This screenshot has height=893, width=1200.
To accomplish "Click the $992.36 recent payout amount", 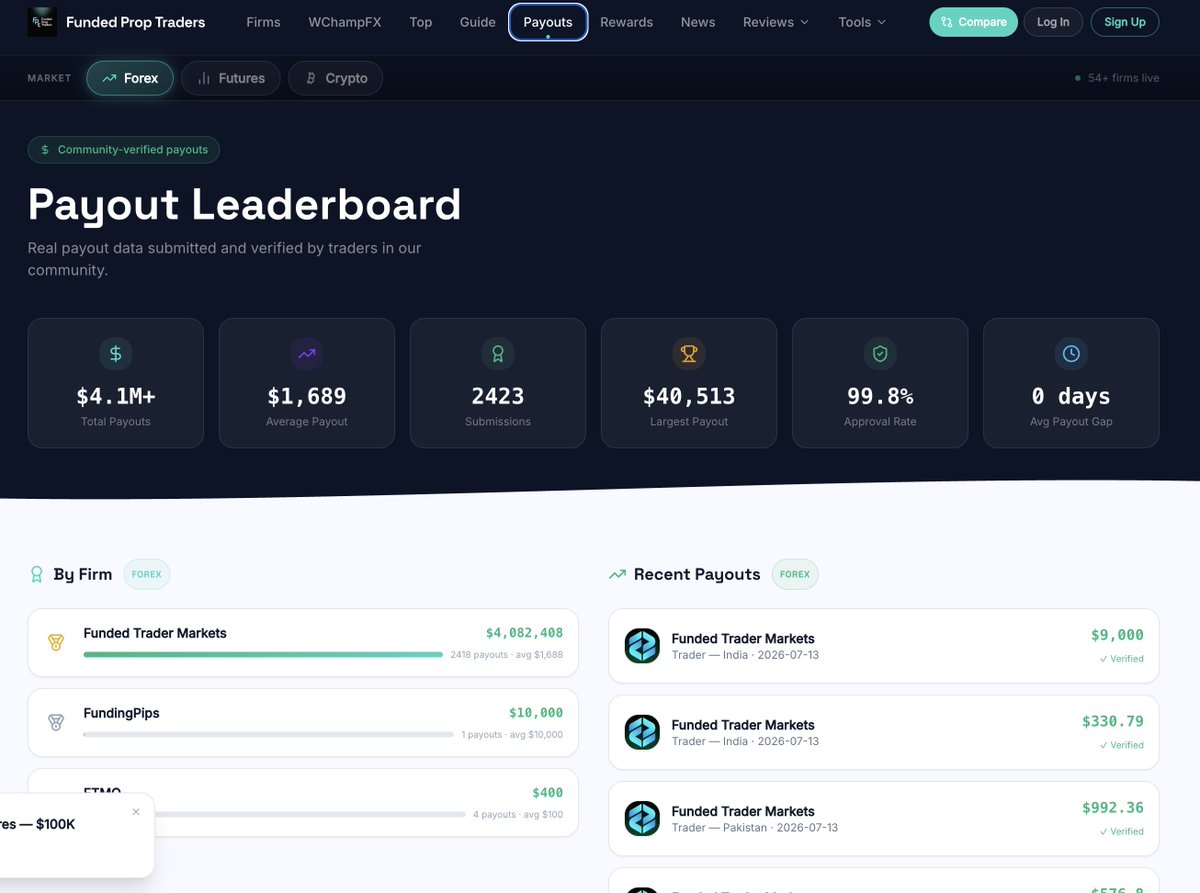I will 1113,807.
